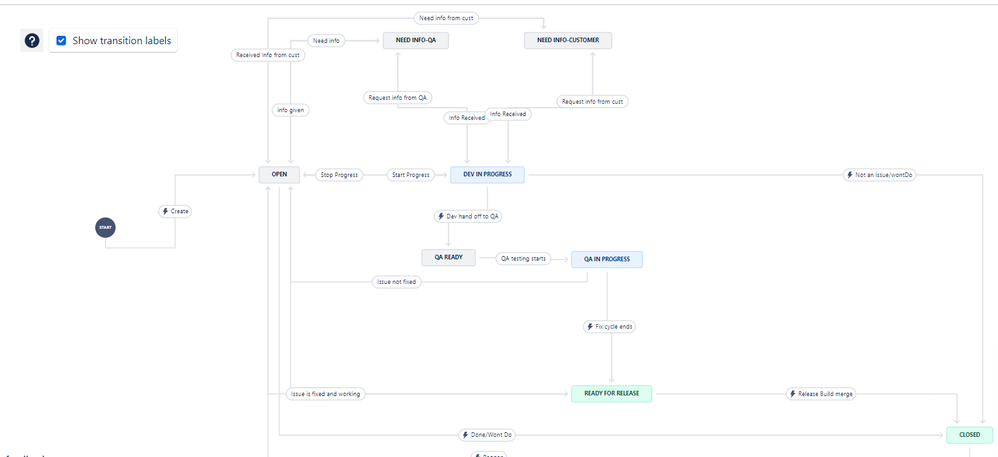Select the CLOSED status node

pyautogui.click(x=970, y=435)
